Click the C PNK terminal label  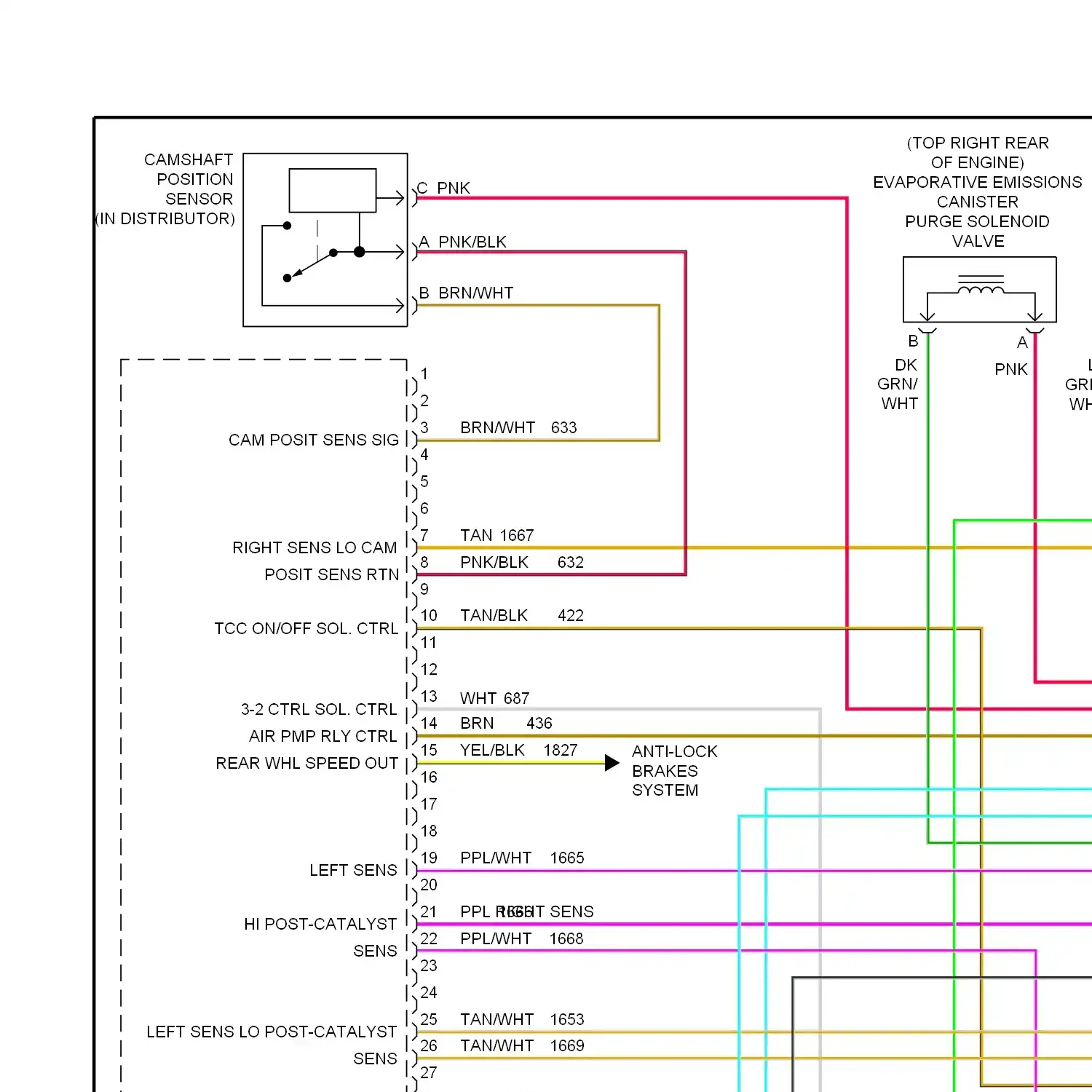coord(443,188)
